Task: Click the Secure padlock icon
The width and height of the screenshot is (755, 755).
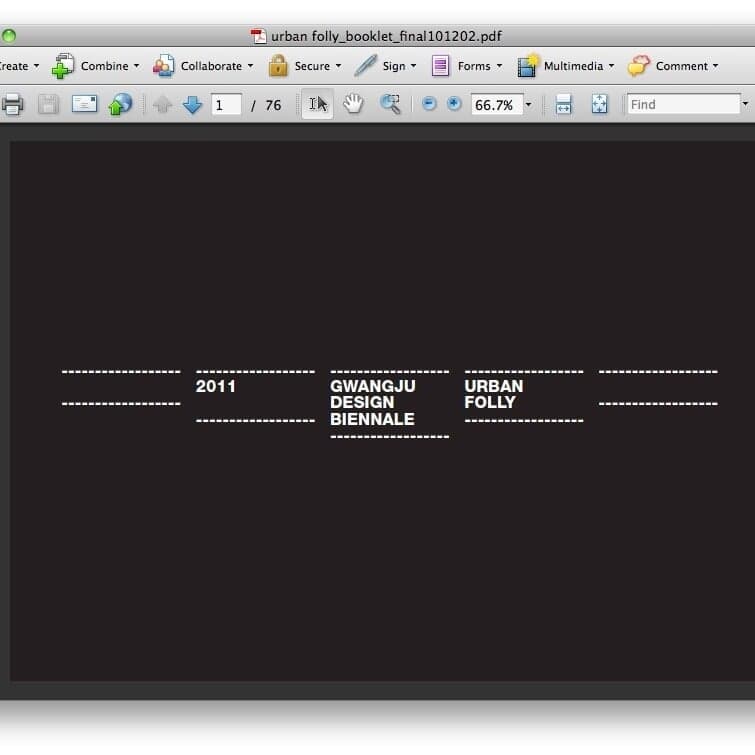Action: pyautogui.click(x=278, y=65)
